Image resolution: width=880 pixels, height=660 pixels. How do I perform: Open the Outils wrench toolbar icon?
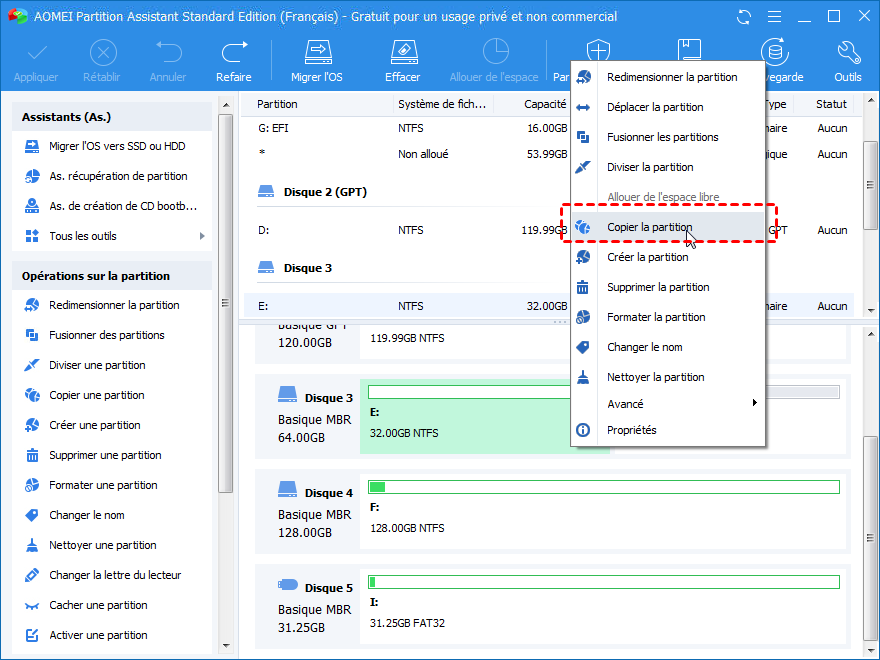[849, 52]
